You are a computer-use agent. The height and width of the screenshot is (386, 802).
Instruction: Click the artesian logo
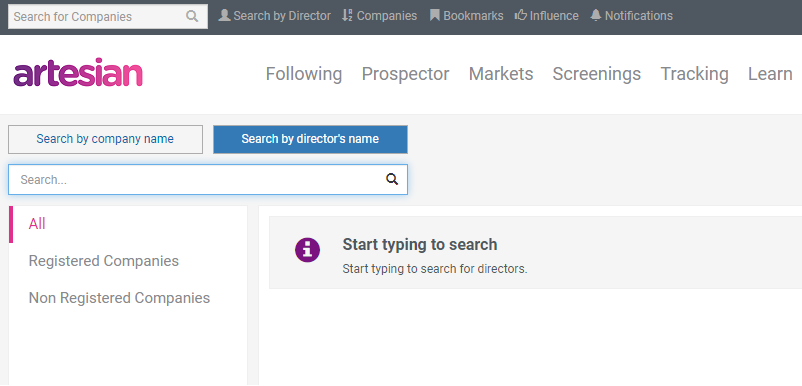click(x=78, y=73)
